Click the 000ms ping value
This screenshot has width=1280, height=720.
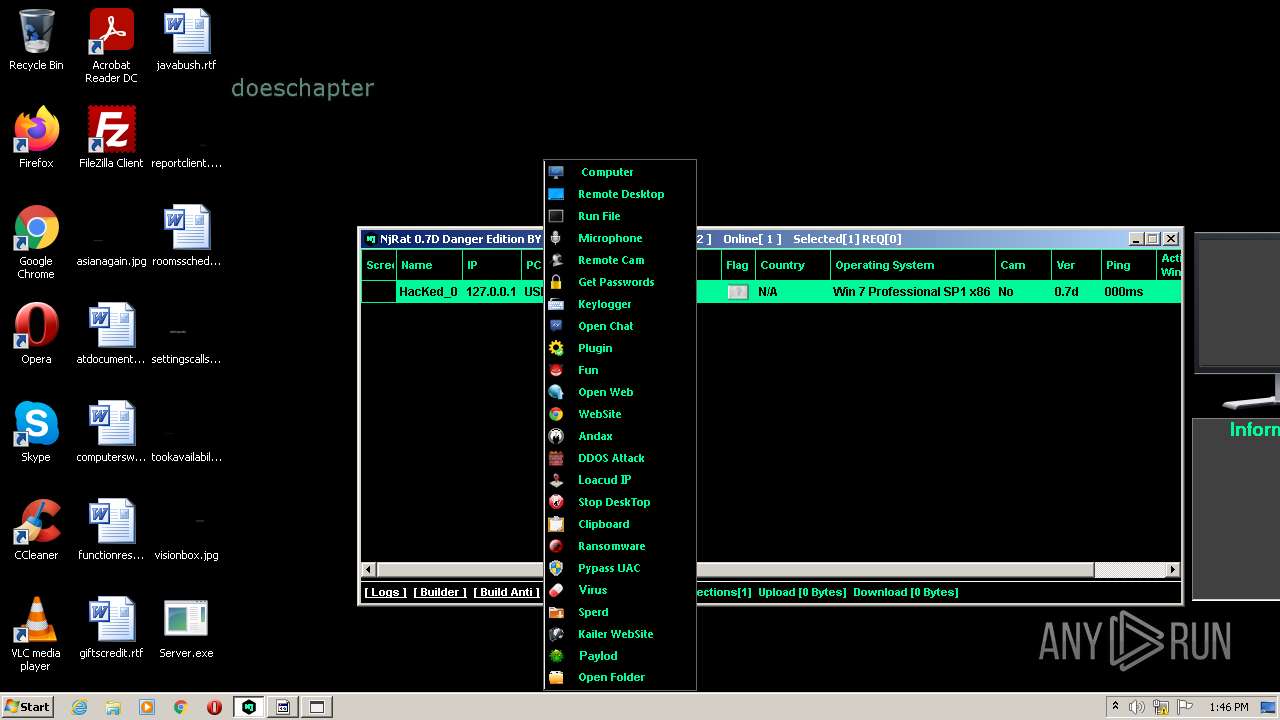[1124, 292]
